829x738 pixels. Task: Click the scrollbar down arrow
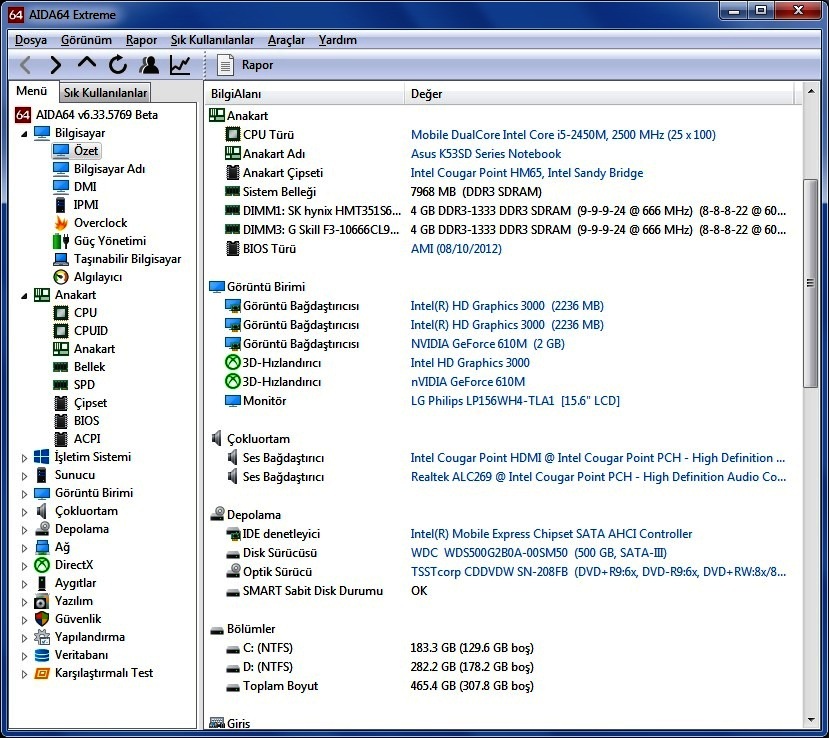810,720
